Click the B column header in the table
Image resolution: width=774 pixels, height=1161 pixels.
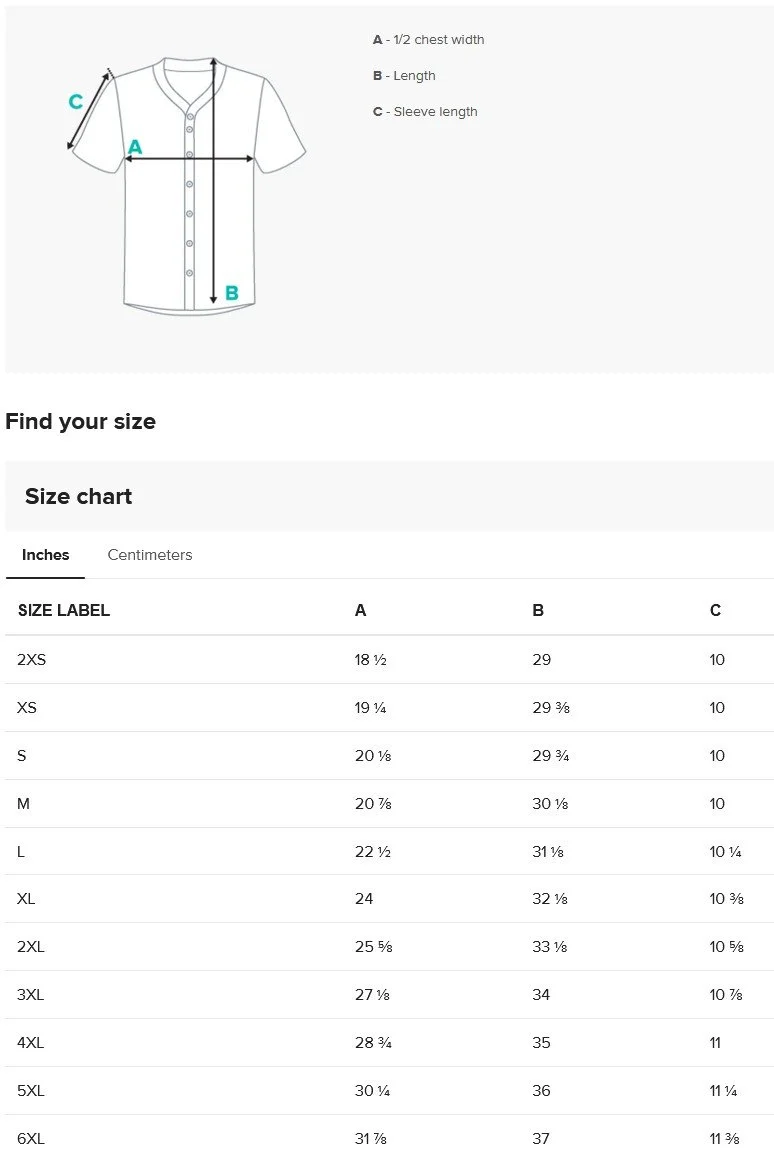538,610
